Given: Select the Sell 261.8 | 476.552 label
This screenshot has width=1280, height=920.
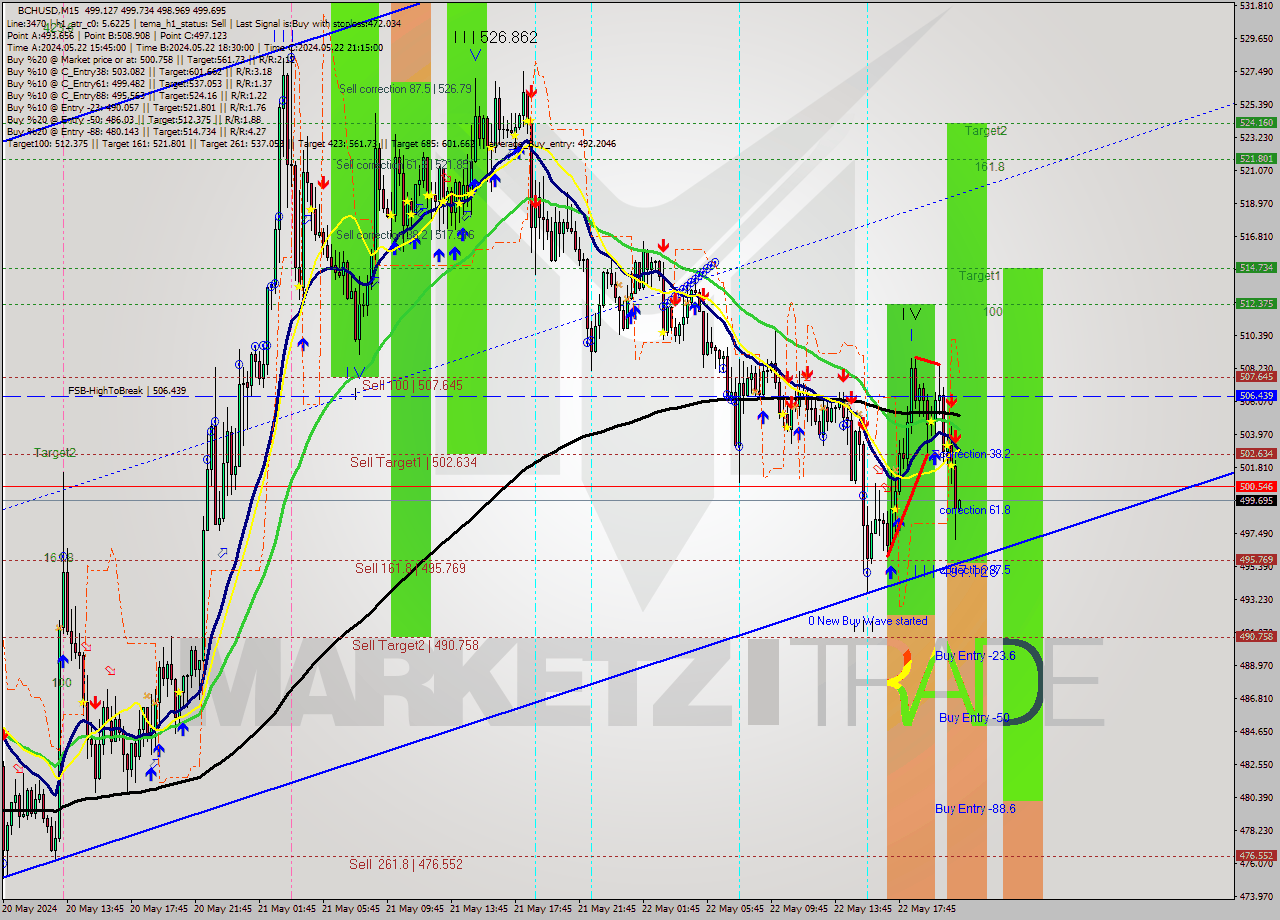Looking at the screenshot, I should pos(406,864).
